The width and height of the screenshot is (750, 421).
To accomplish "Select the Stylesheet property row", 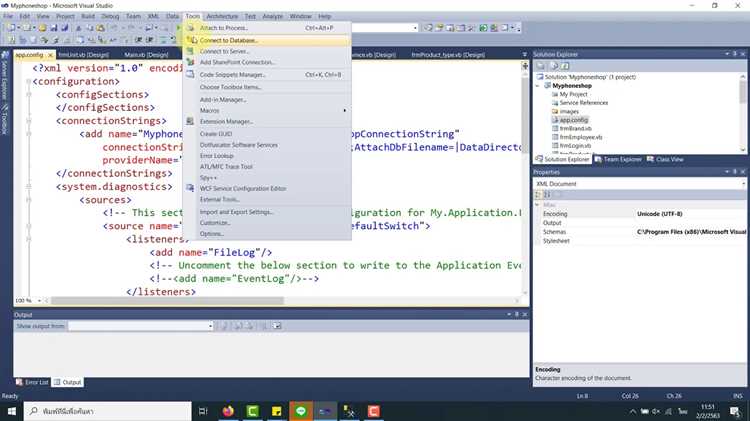I will point(640,241).
